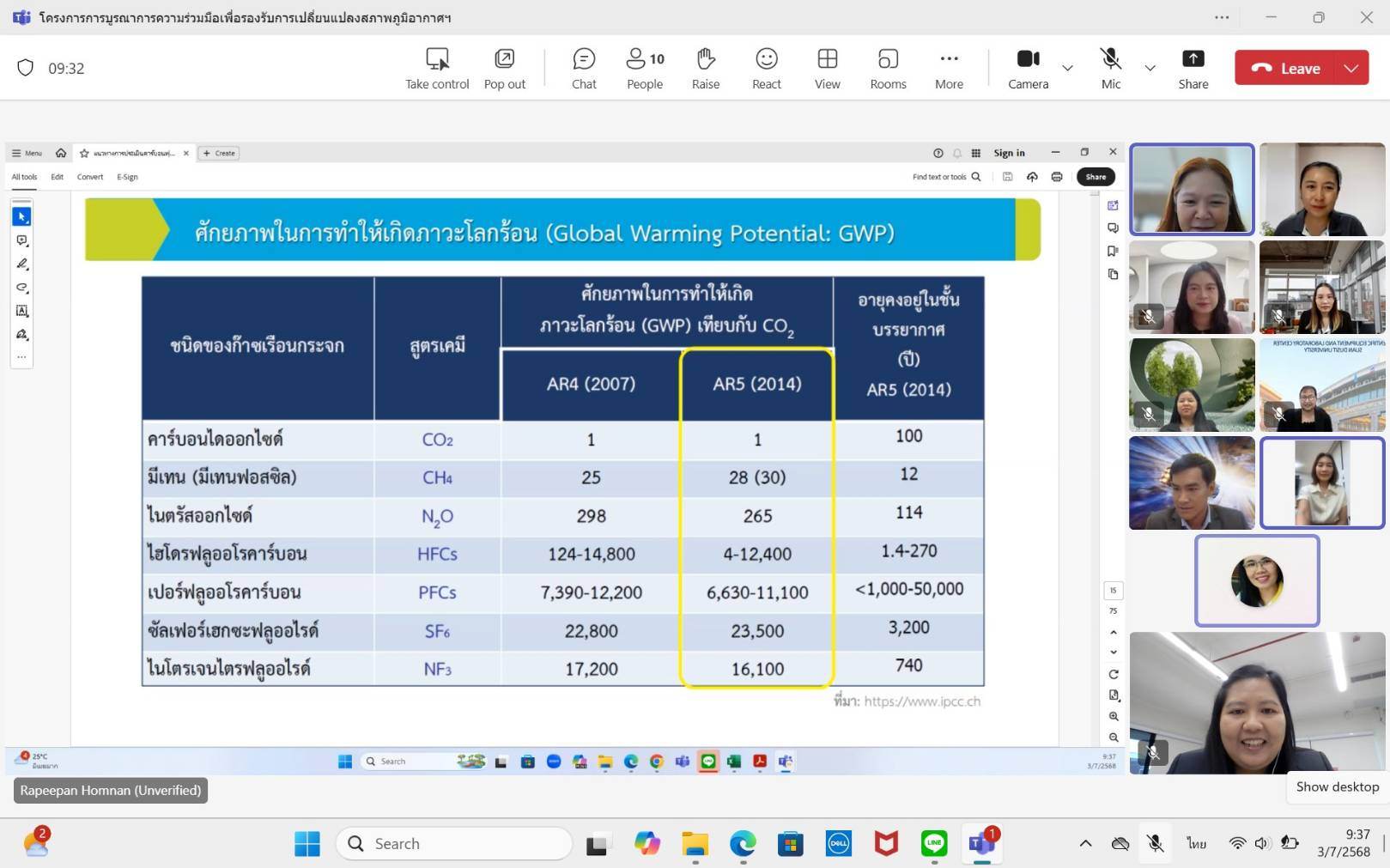The width and height of the screenshot is (1390, 868).
Task: Open breakout Rooms
Action: [888, 68]
